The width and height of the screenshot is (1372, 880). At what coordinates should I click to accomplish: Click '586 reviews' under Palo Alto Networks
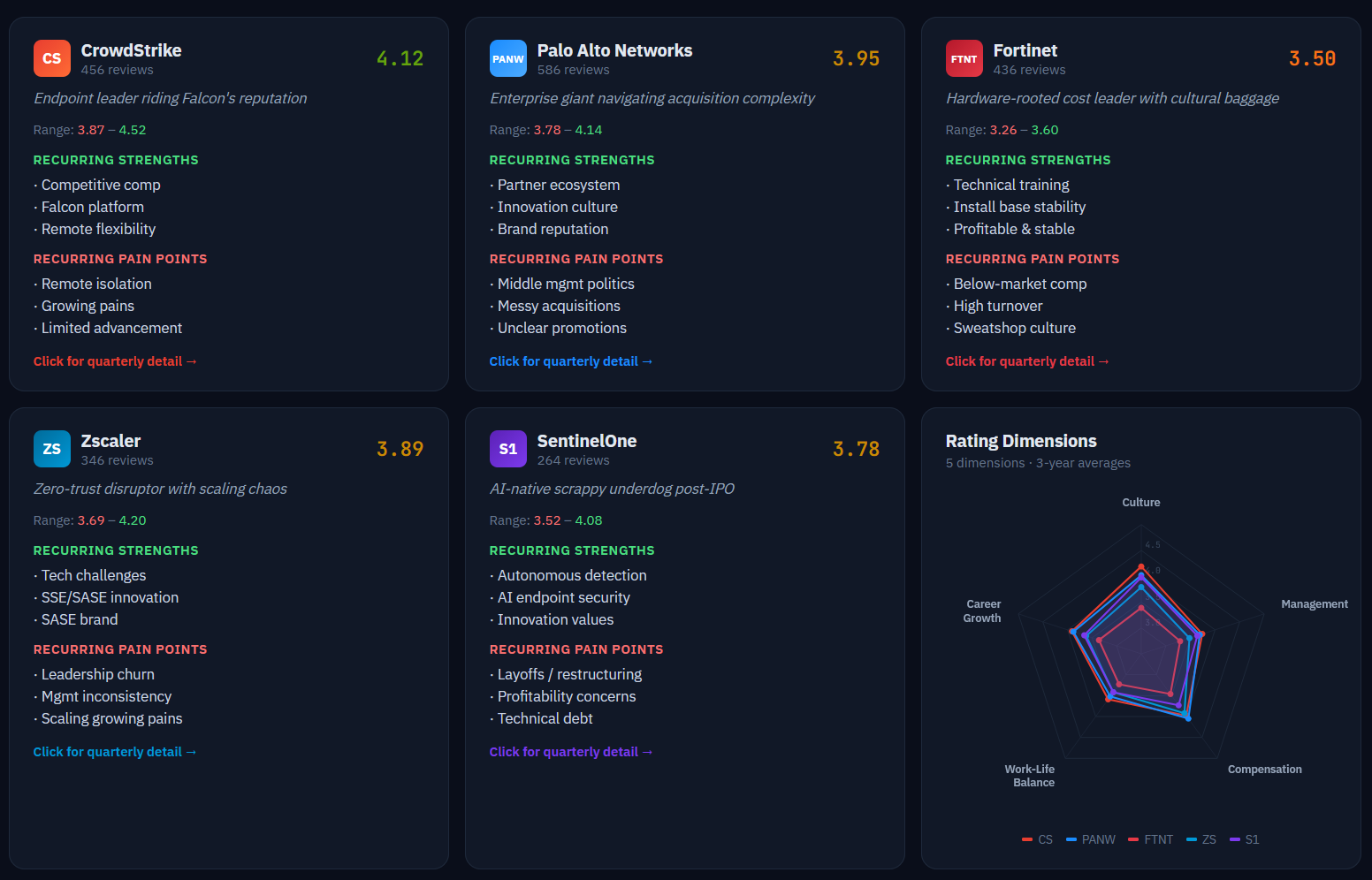[574, 70]
